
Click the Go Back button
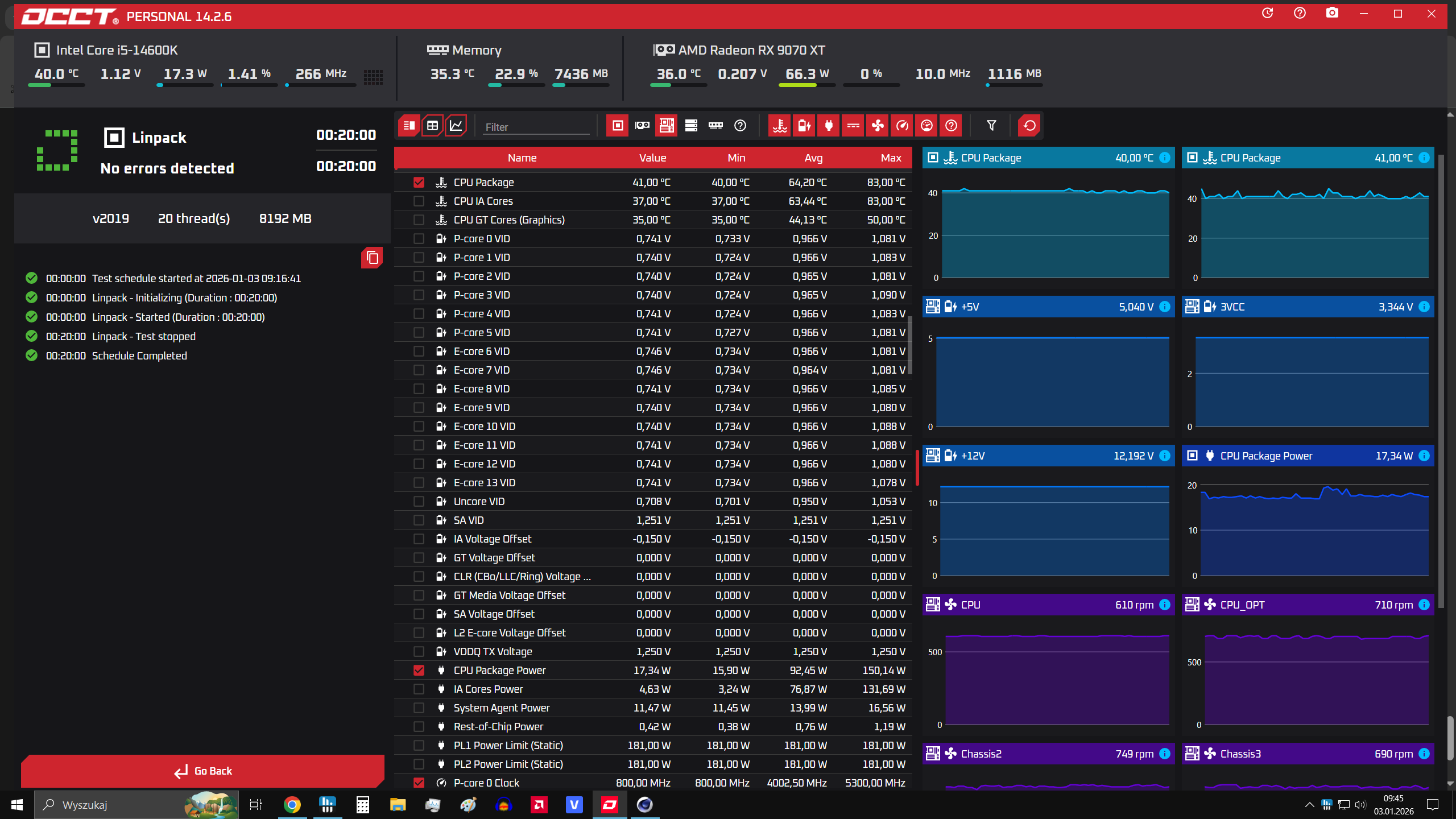coord(203,771)
